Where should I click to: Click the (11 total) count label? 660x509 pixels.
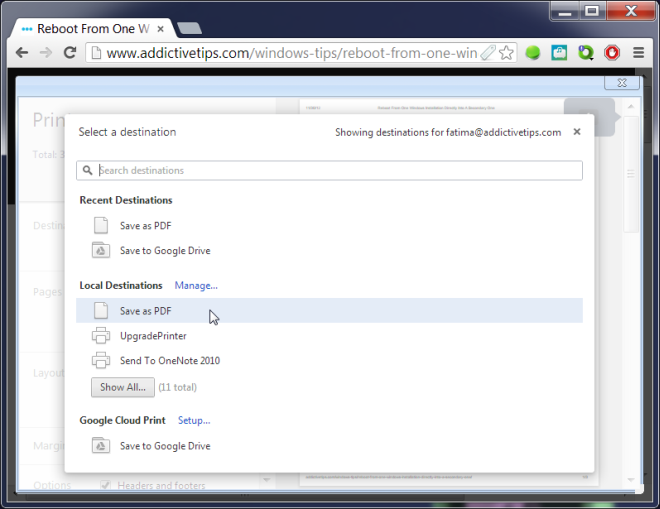coord(177,387)
